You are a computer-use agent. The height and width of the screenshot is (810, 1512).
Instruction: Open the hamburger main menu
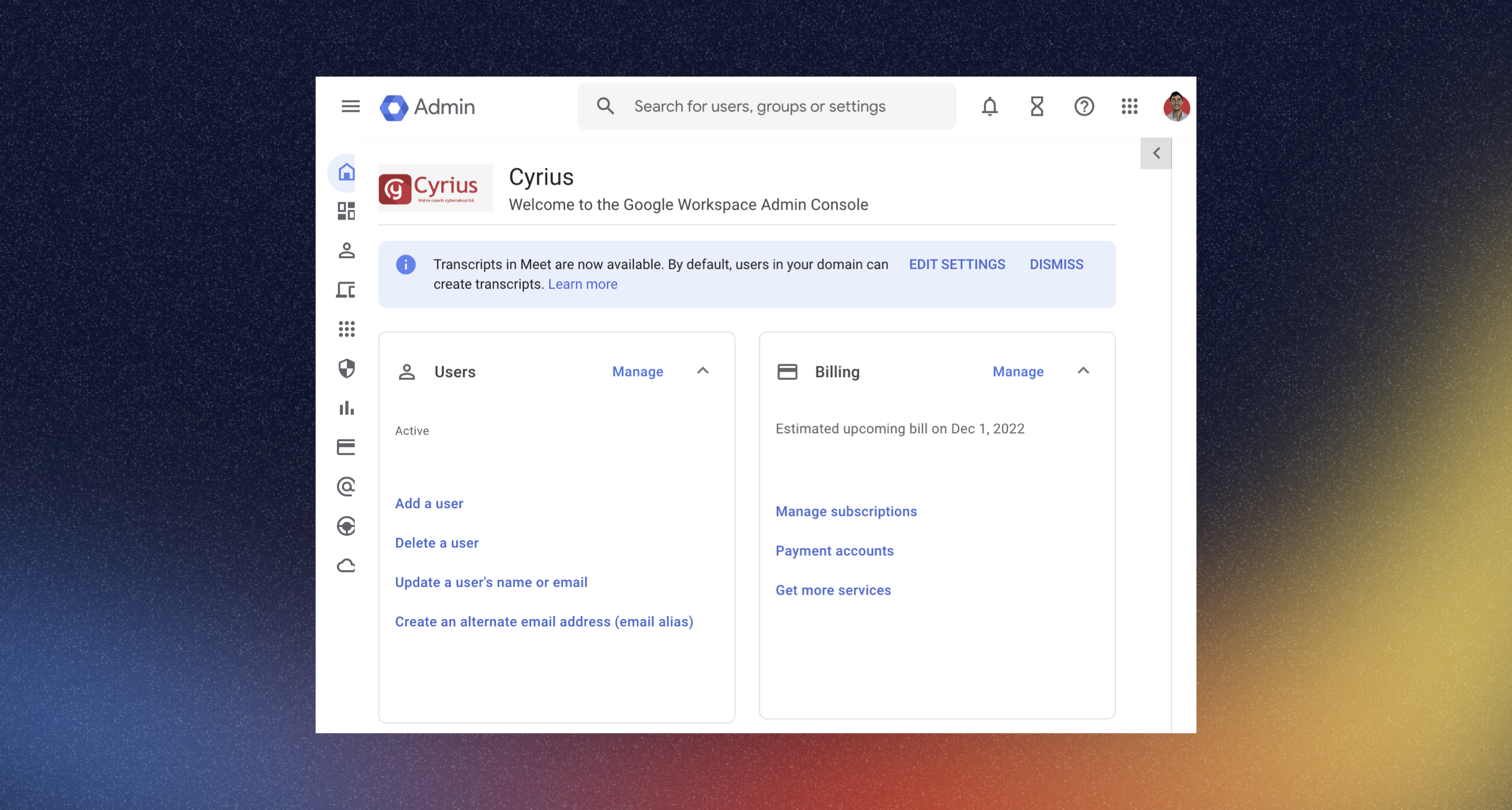(x=351, y=107)
